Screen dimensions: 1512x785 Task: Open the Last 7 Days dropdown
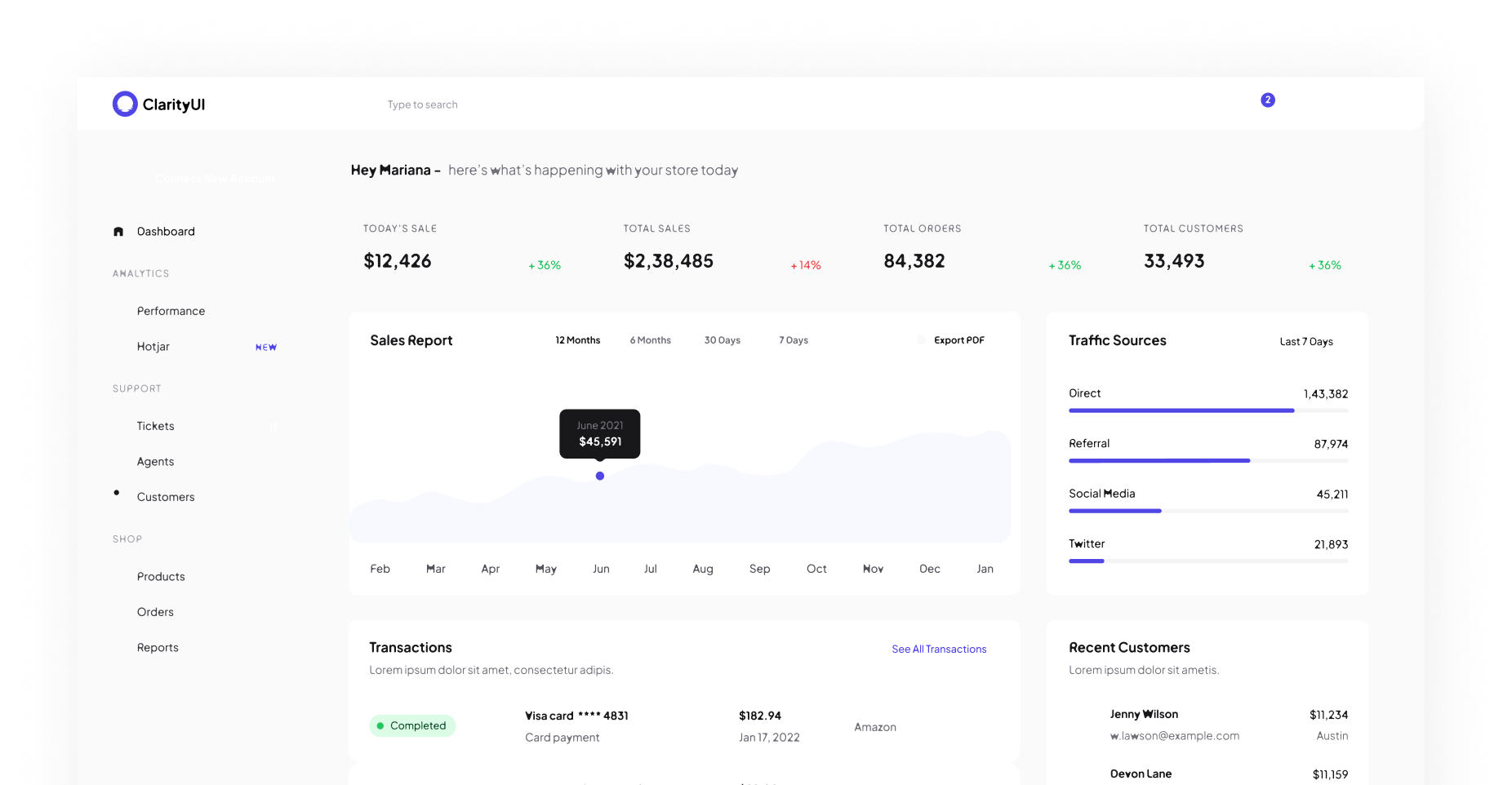pos(1305,342)
